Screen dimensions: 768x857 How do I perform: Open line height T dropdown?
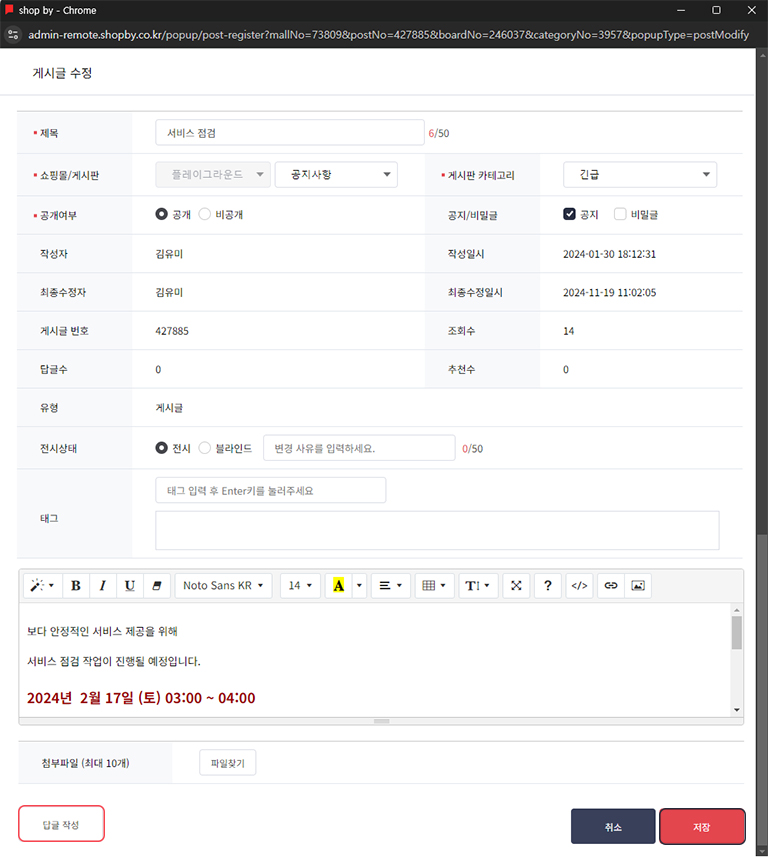(x=478, y=586)
